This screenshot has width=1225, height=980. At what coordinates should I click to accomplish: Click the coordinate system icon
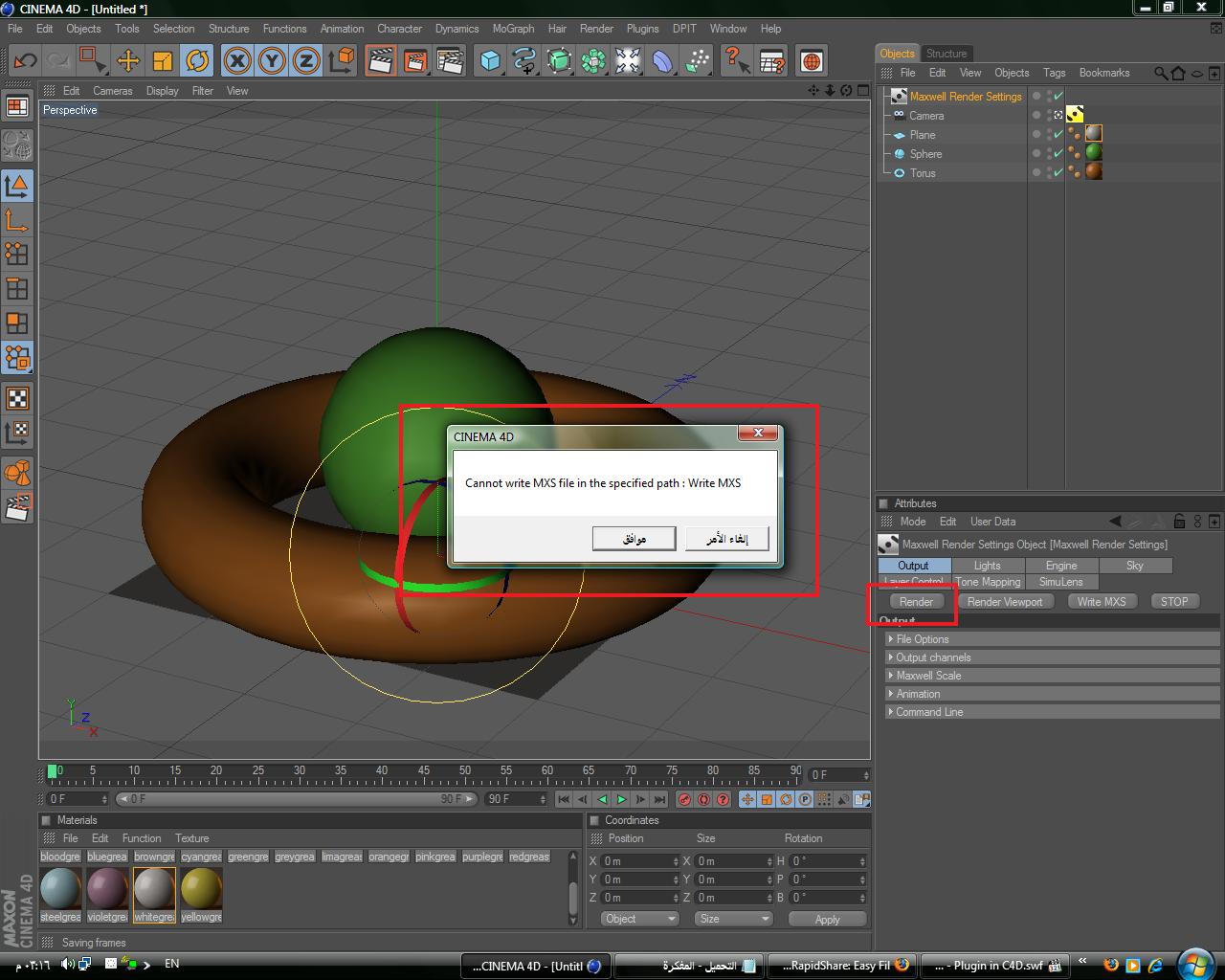[341, 61]
